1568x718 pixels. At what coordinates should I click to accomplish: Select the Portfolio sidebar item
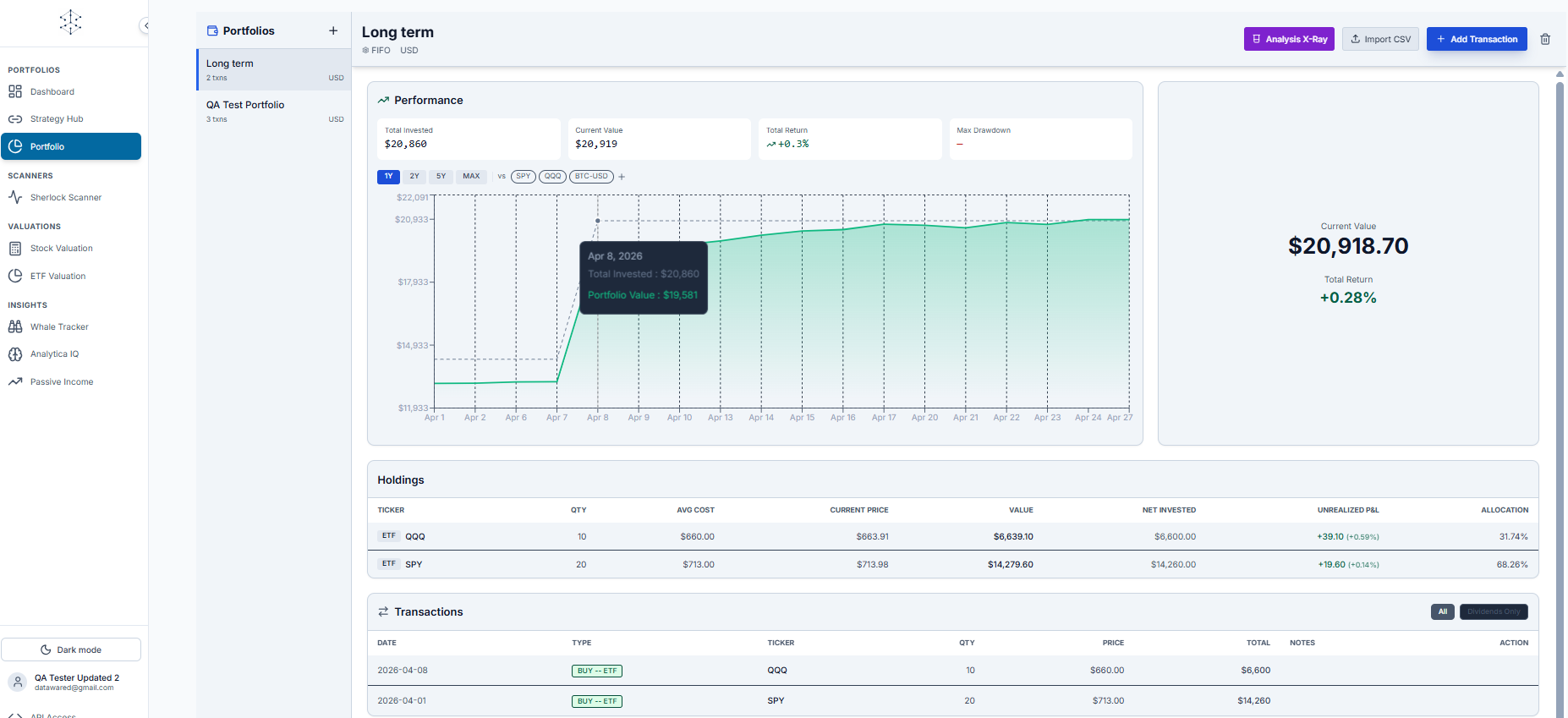[x=71, y=146]
